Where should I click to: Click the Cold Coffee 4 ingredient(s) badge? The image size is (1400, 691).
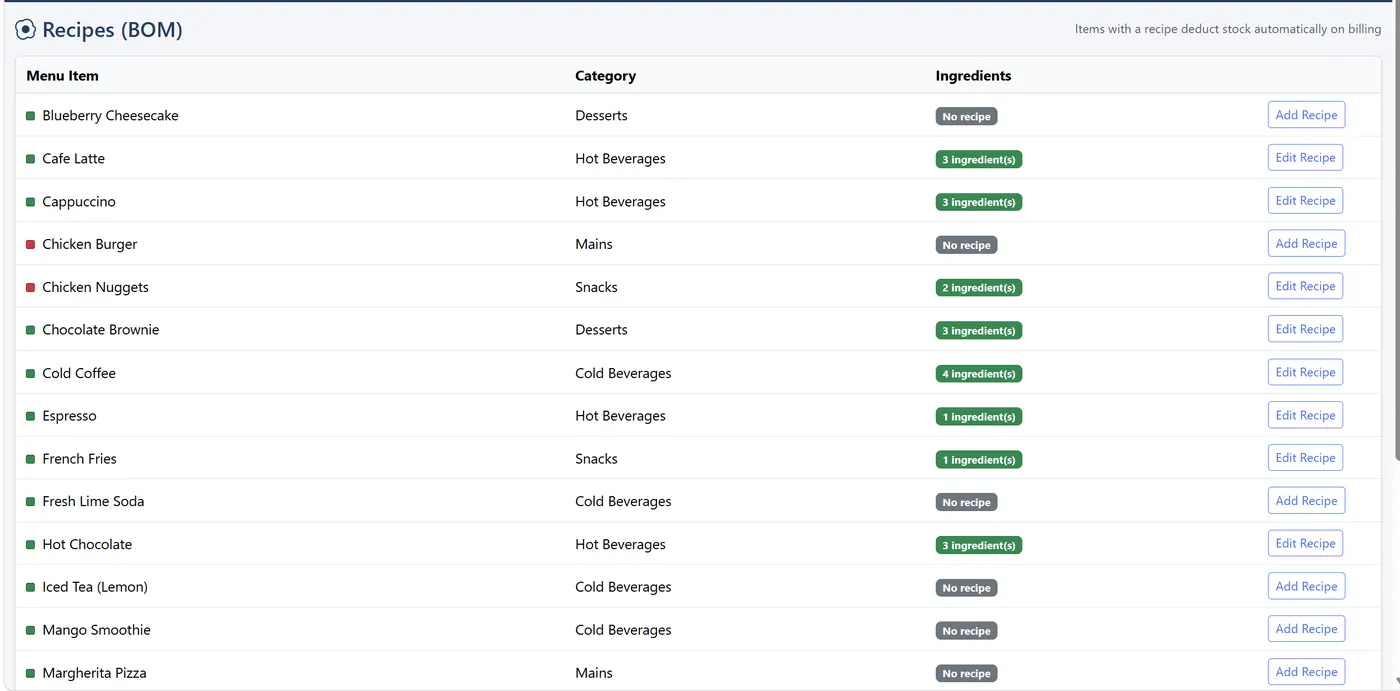(979, 374)
